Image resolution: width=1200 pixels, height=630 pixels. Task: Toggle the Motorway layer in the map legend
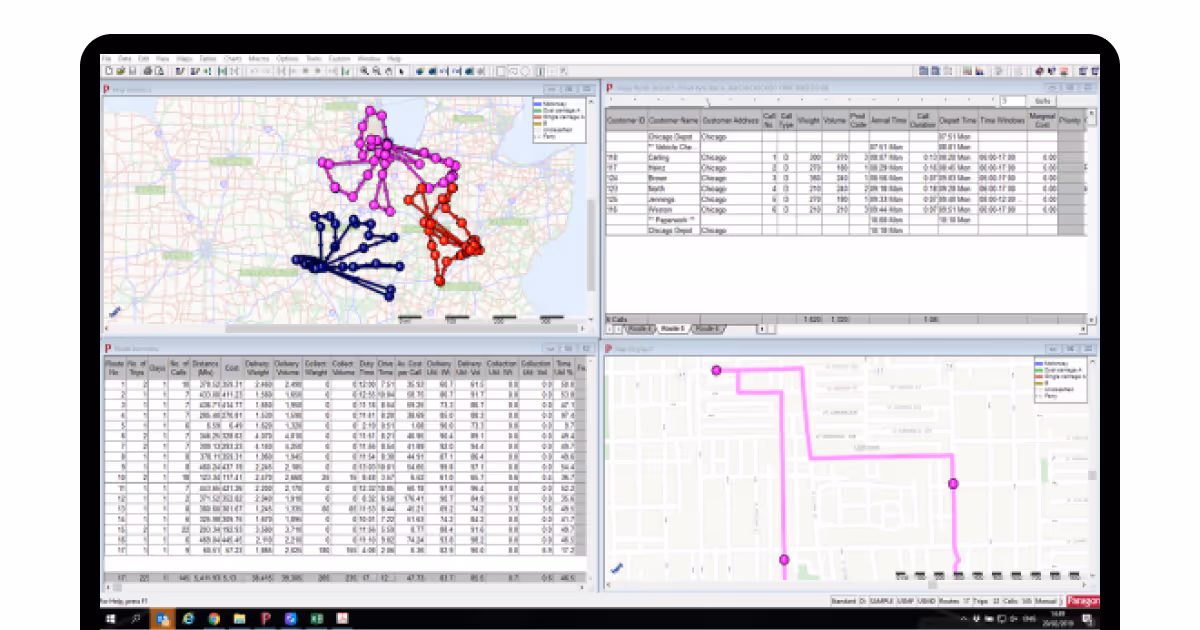[556, 104]
